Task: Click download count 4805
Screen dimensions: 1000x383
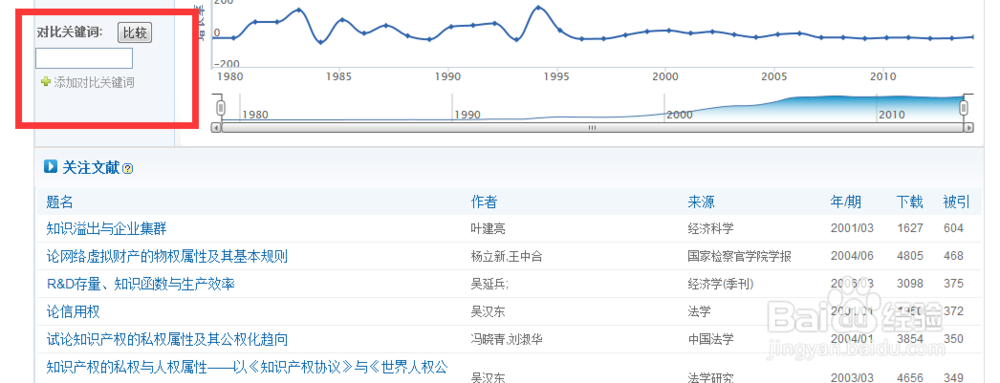Action: coord(909,256)
